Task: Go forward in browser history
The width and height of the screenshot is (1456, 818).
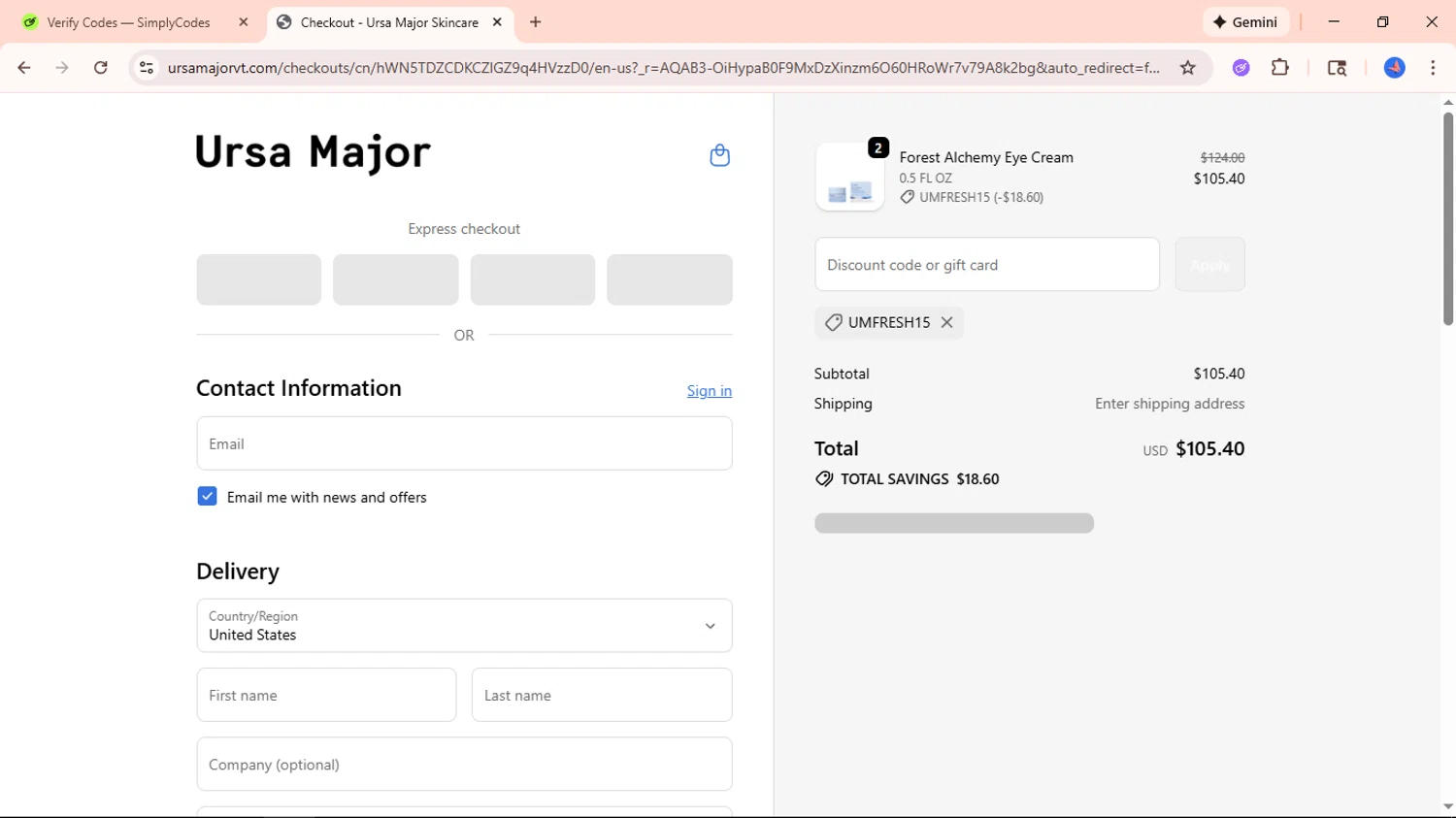Action: (62, 68)
